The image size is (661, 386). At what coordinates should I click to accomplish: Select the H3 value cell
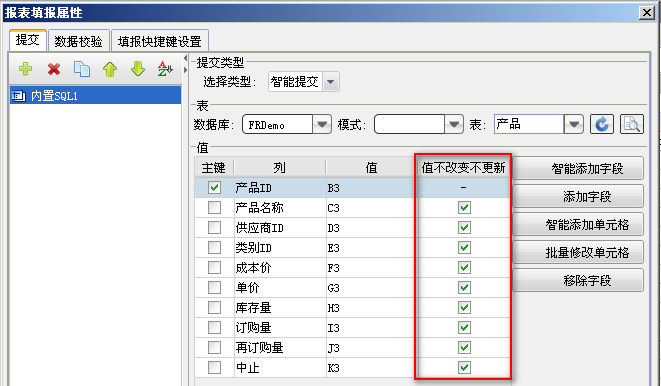click(x=371, y=308)
